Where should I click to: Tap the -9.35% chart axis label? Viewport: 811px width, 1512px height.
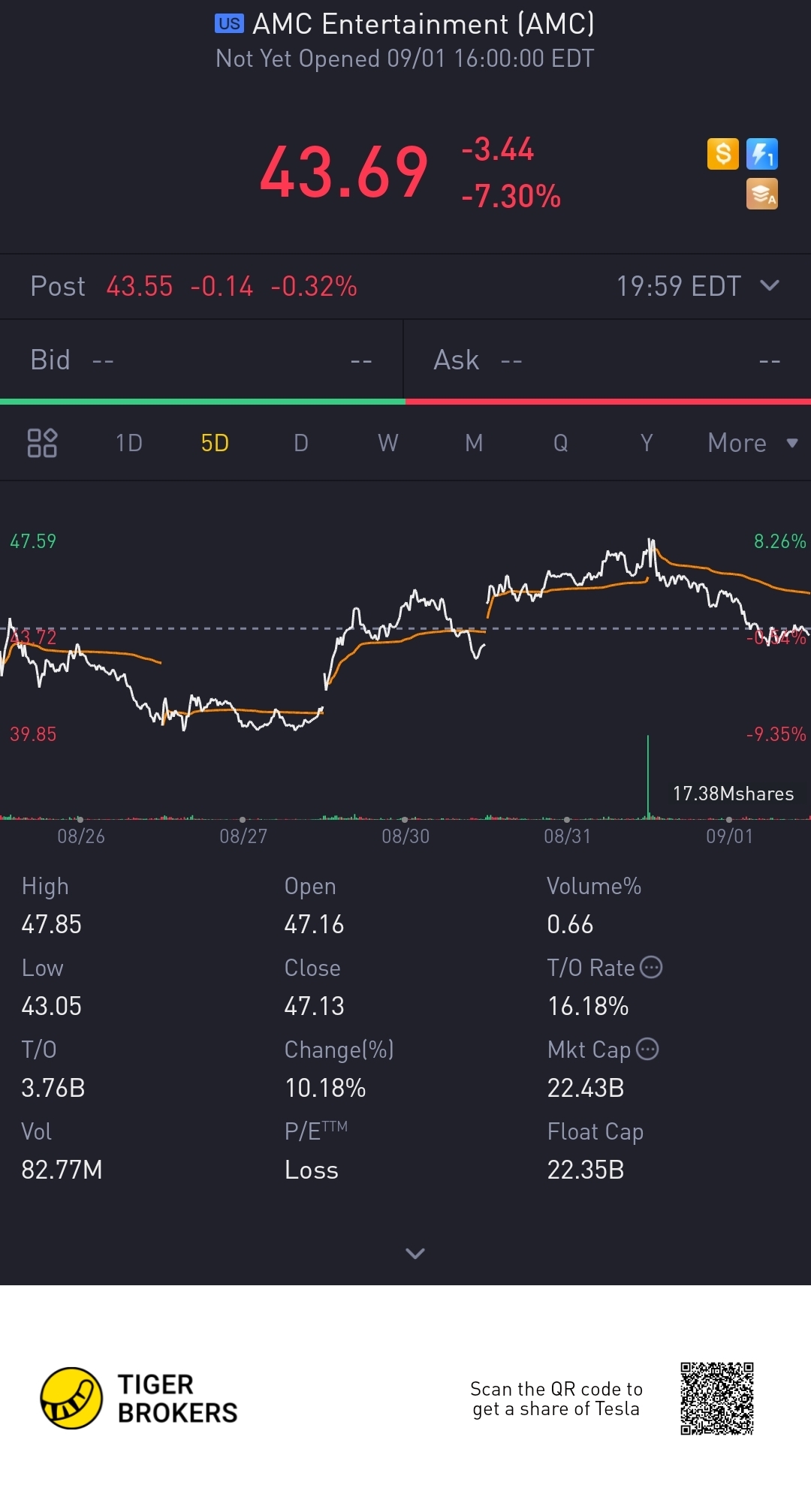776,734
